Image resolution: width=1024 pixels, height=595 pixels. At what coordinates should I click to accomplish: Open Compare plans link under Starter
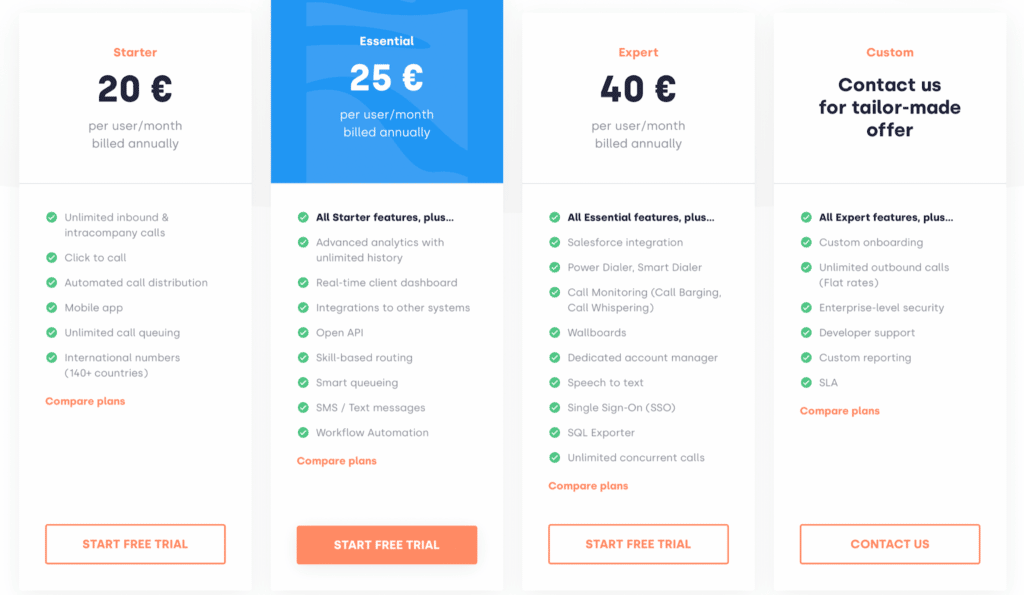click(85, 401)
